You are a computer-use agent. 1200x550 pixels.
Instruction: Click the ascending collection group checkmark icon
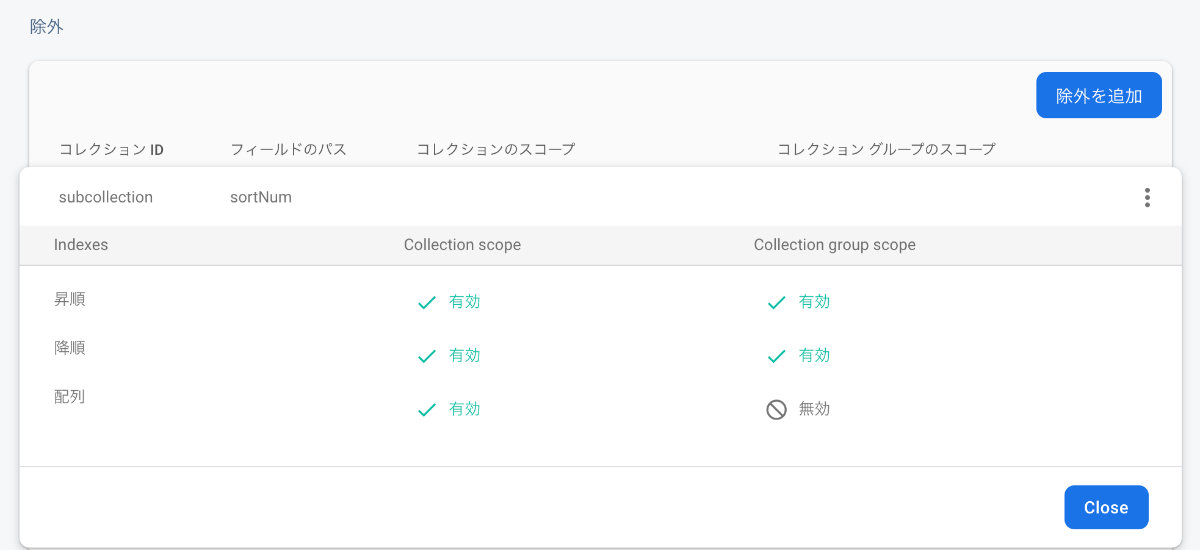click(x=776, y=302)
